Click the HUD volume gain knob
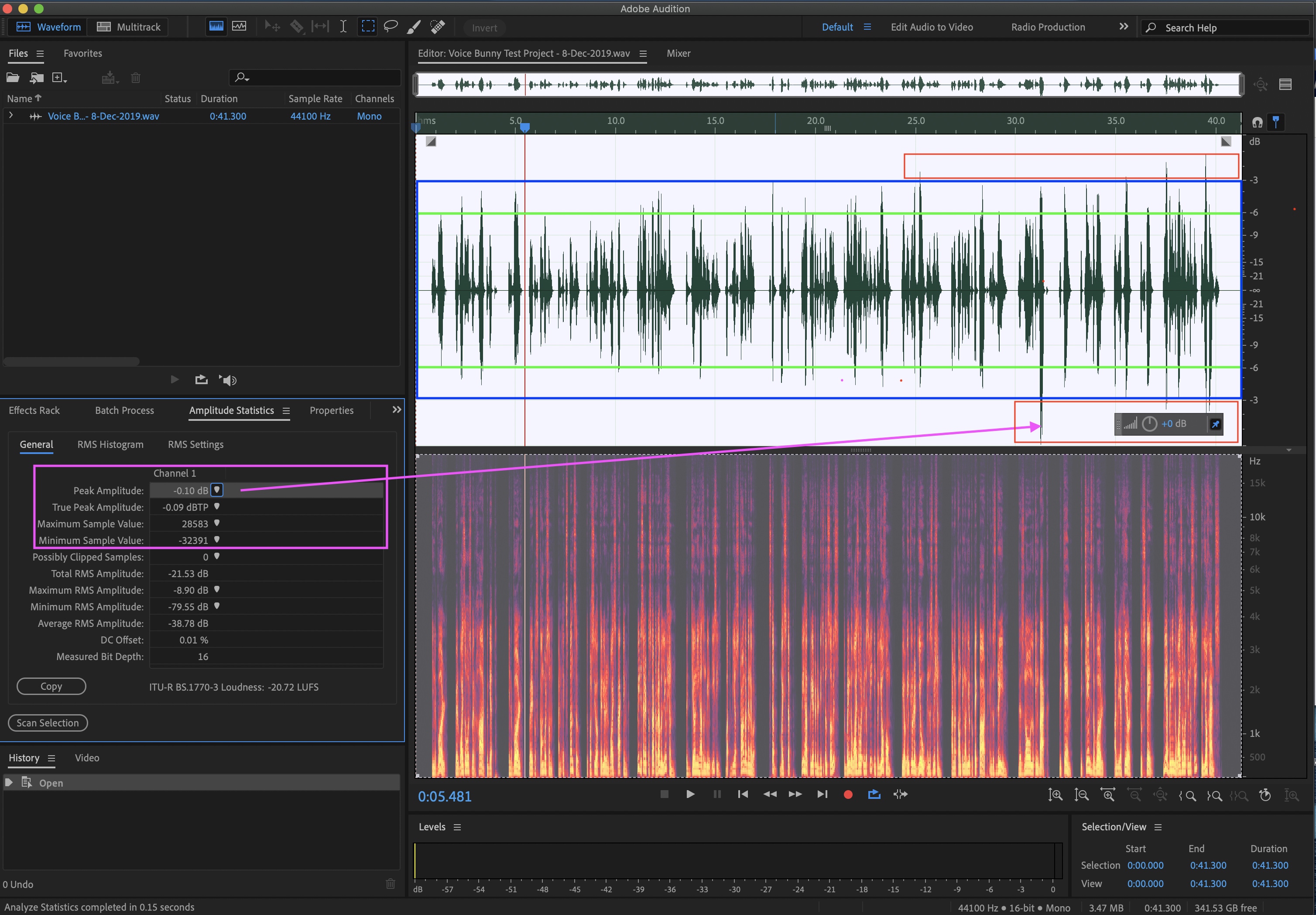 click(1149, 424)
